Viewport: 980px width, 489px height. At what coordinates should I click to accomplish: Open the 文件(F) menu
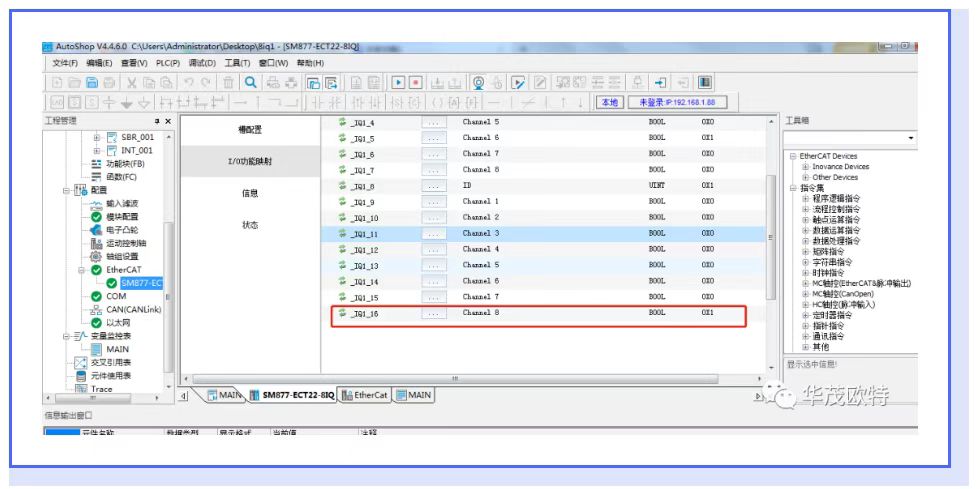click(65, 63)
